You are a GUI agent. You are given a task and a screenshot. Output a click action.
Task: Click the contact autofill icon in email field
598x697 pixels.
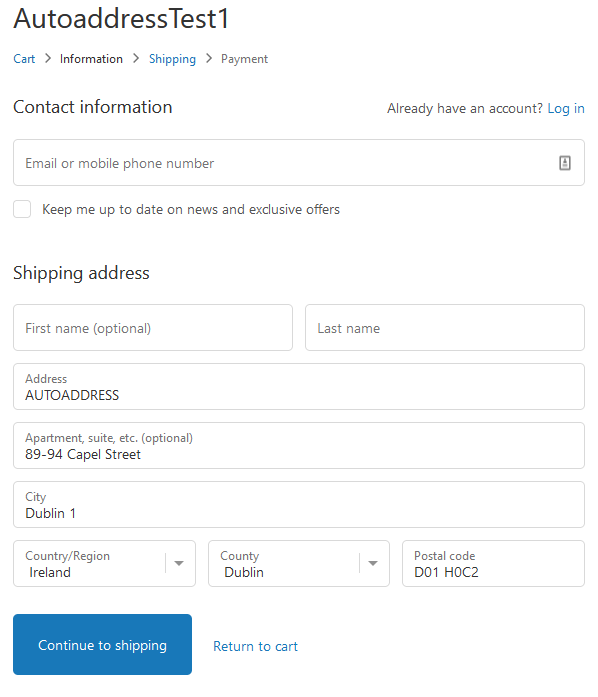click(x=564, y=163)
